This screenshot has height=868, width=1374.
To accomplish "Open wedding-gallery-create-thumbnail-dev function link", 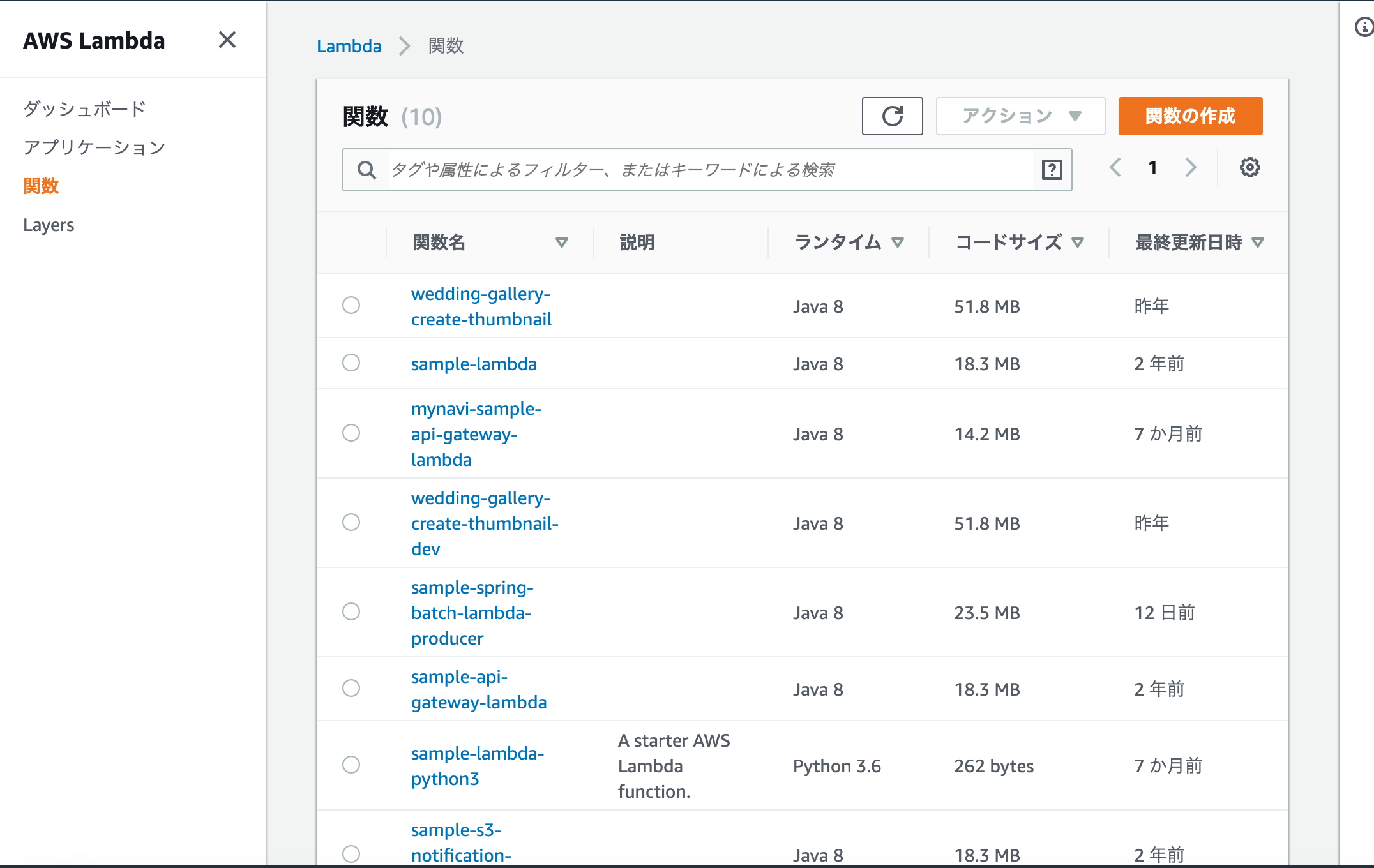I will [x=485, y=523].
